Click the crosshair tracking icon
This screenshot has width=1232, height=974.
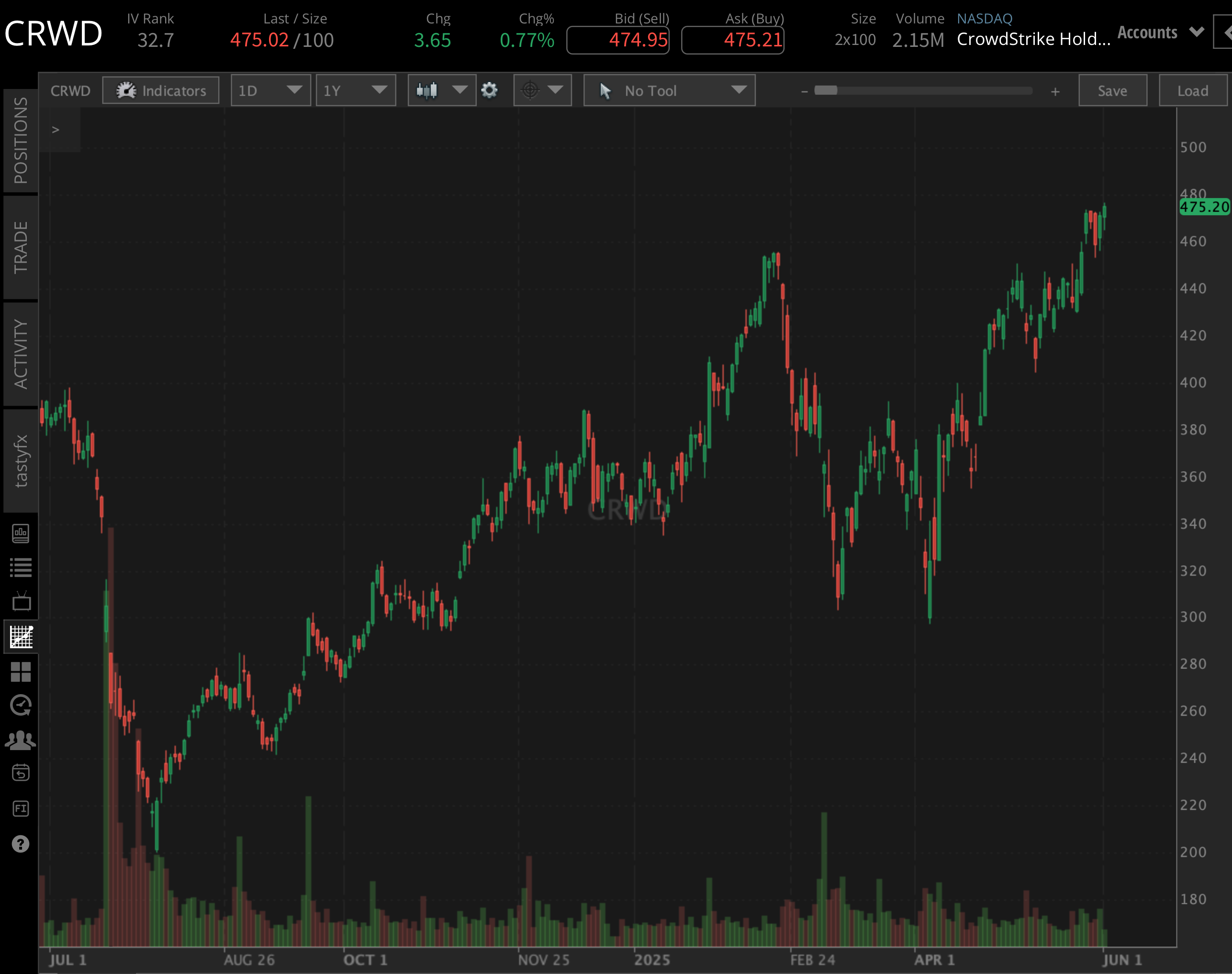click(531, 90)
